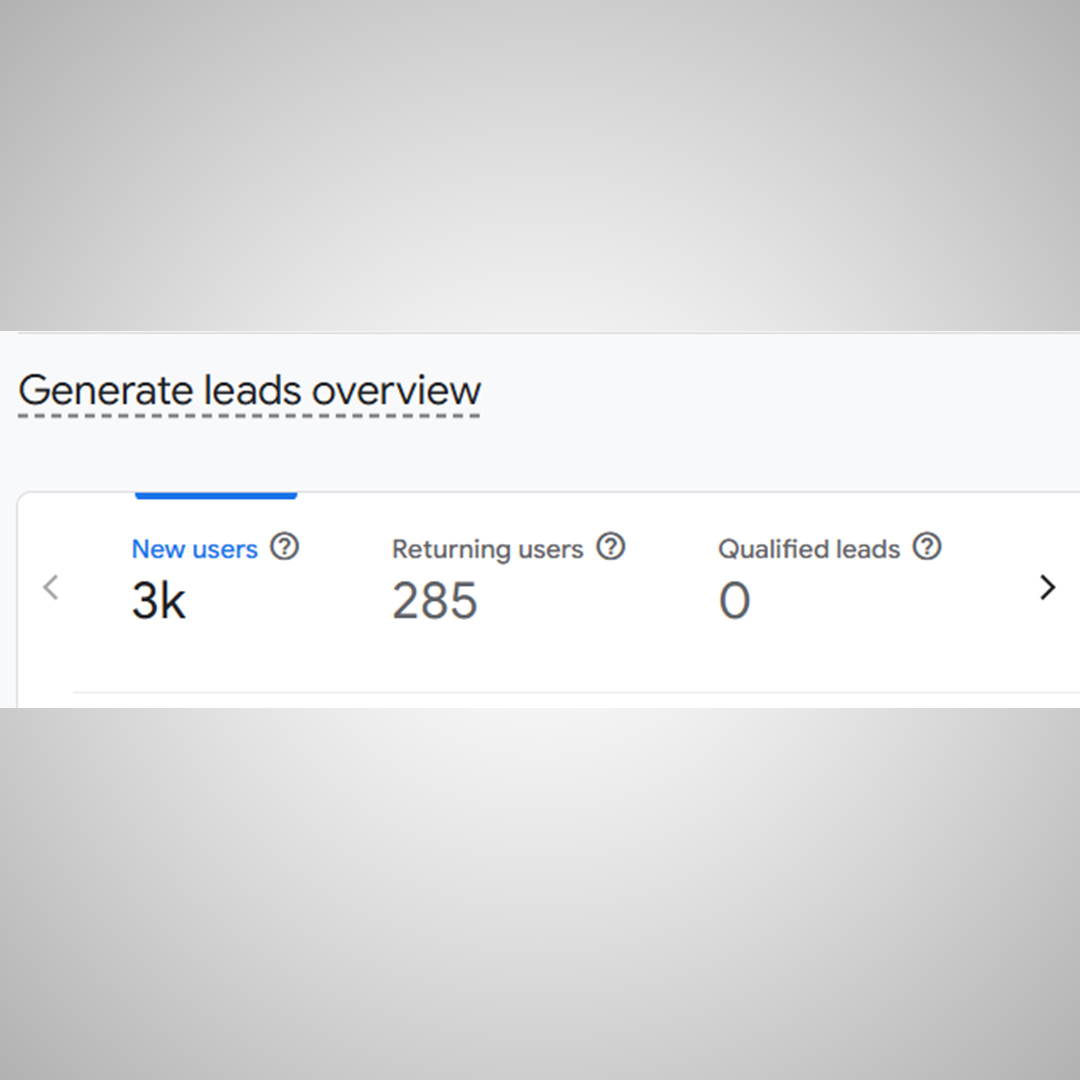Click the 3k New users value
Viewport: 1080px width, 1080px height.
coord(159,601)
